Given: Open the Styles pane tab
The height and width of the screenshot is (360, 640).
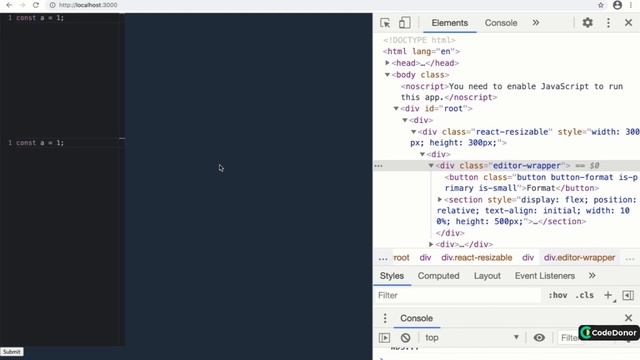Looking at the screenshot, I should pos(392,276).
